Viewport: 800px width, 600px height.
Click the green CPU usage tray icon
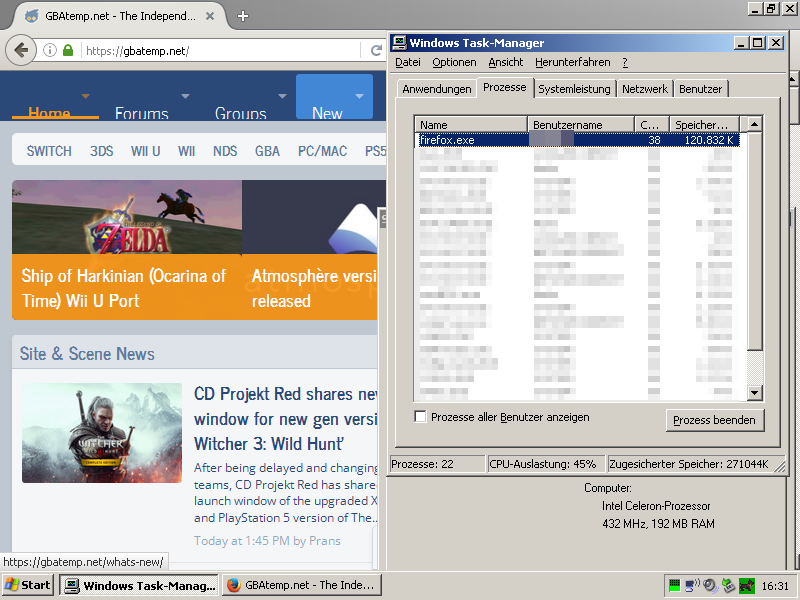point(674,585)
